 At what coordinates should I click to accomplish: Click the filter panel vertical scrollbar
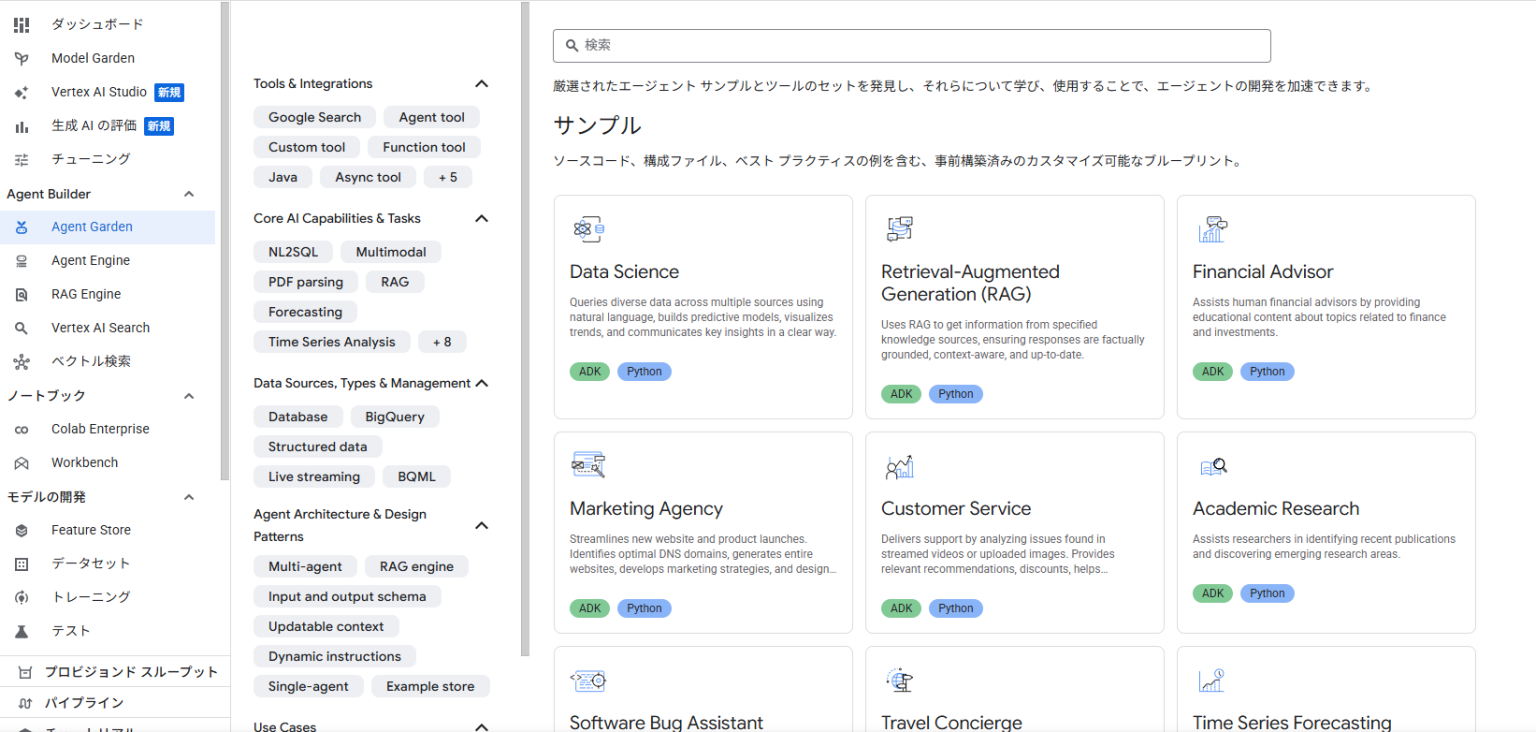coord(525,329)
